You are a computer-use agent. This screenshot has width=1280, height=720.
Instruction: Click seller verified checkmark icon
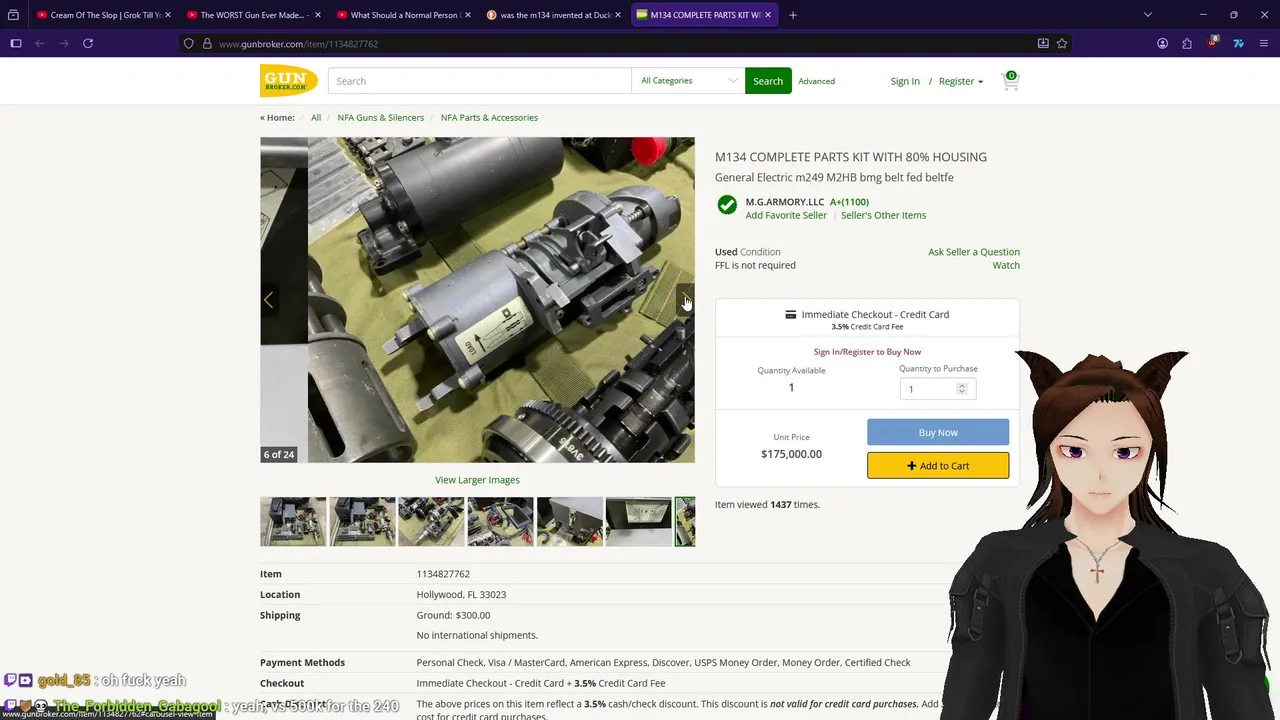coord(727,205)
